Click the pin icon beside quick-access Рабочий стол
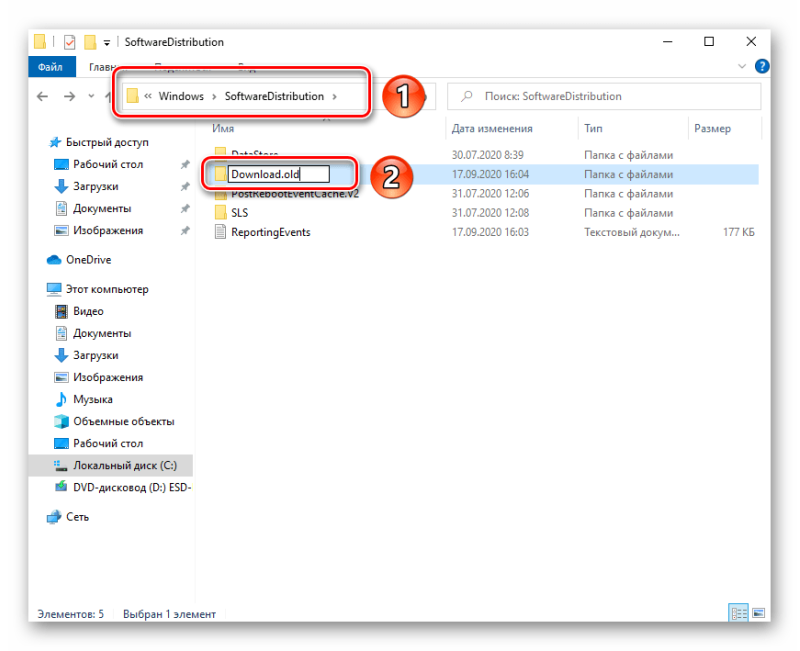Screen dimensions: 800x651 (185, 164)
